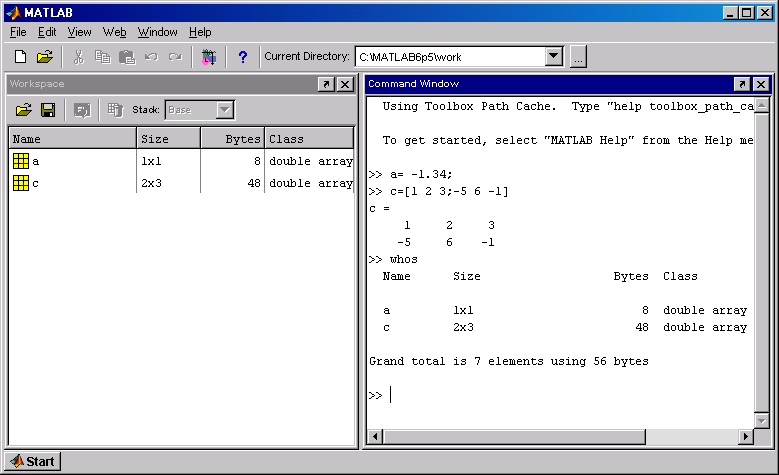Click the 'c=[1 2 3;-5 6 -1]' command line

[x=439, y=191]
